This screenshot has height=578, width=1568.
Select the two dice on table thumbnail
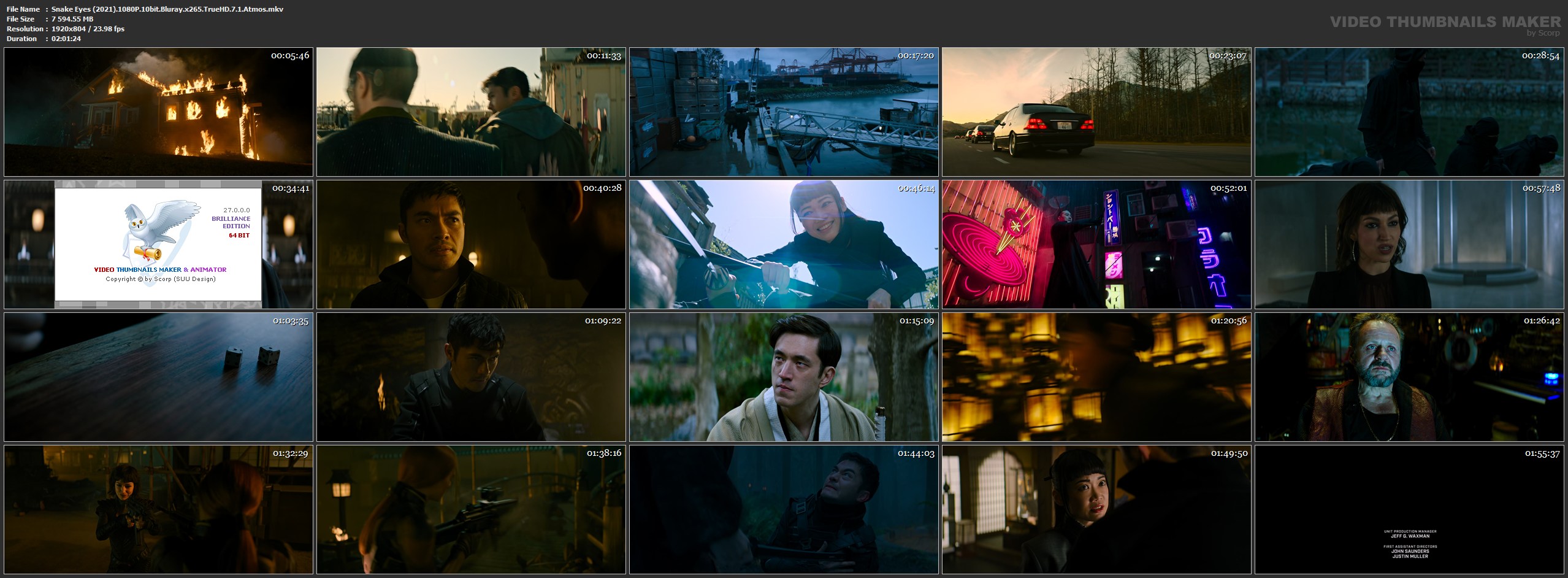pos(158,377)
